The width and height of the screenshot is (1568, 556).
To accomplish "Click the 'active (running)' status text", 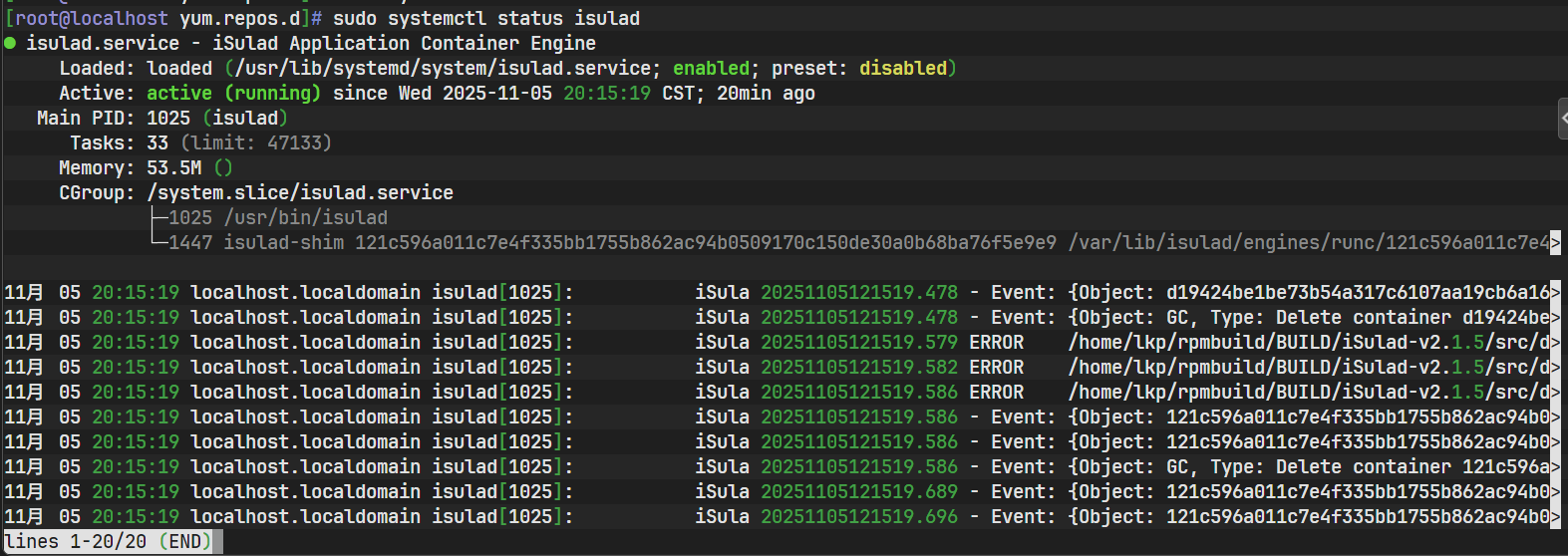I will pyautogui.click(x=233, y=93).
